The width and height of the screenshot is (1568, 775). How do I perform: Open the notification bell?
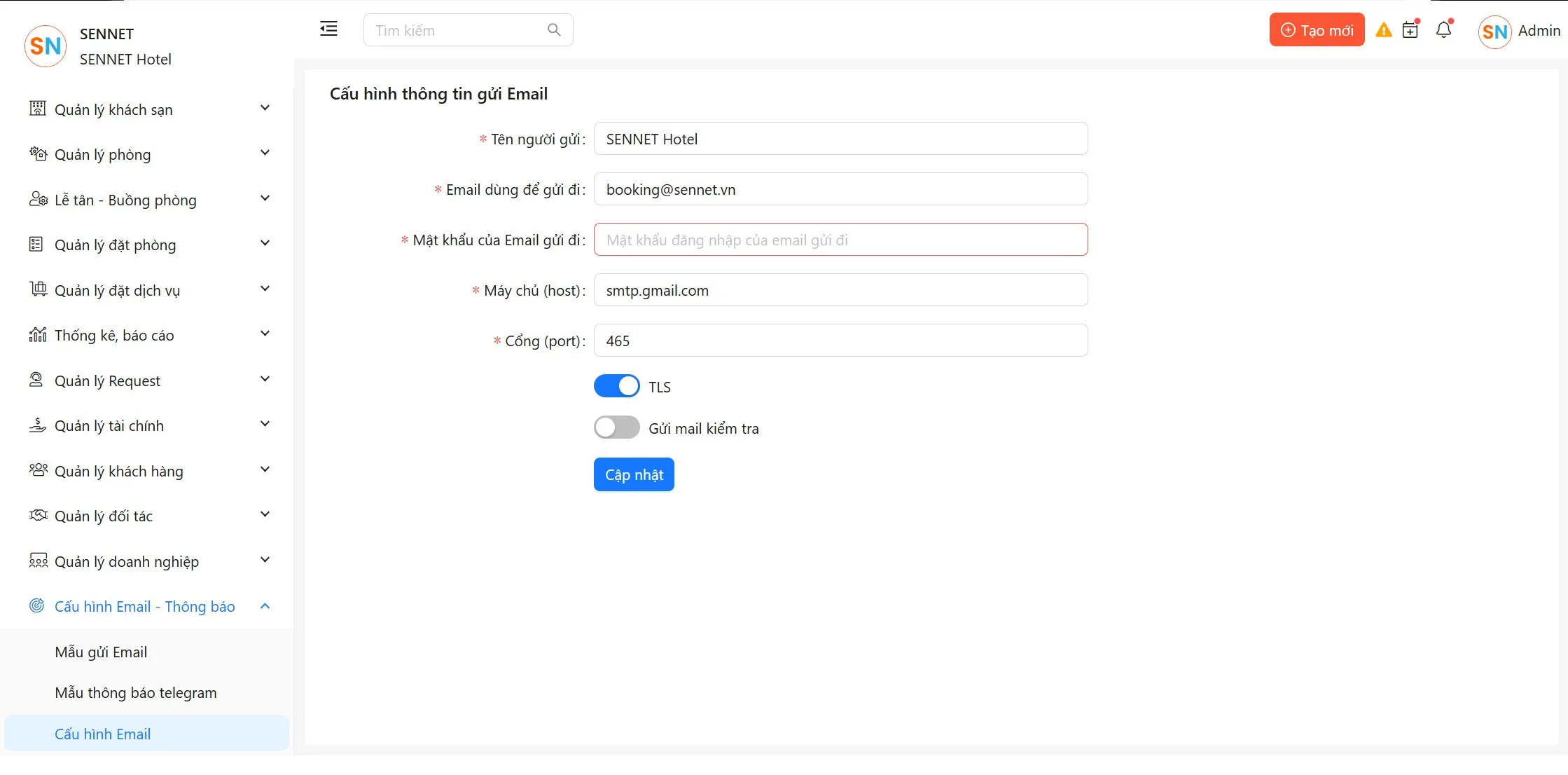coord(1443,30)
